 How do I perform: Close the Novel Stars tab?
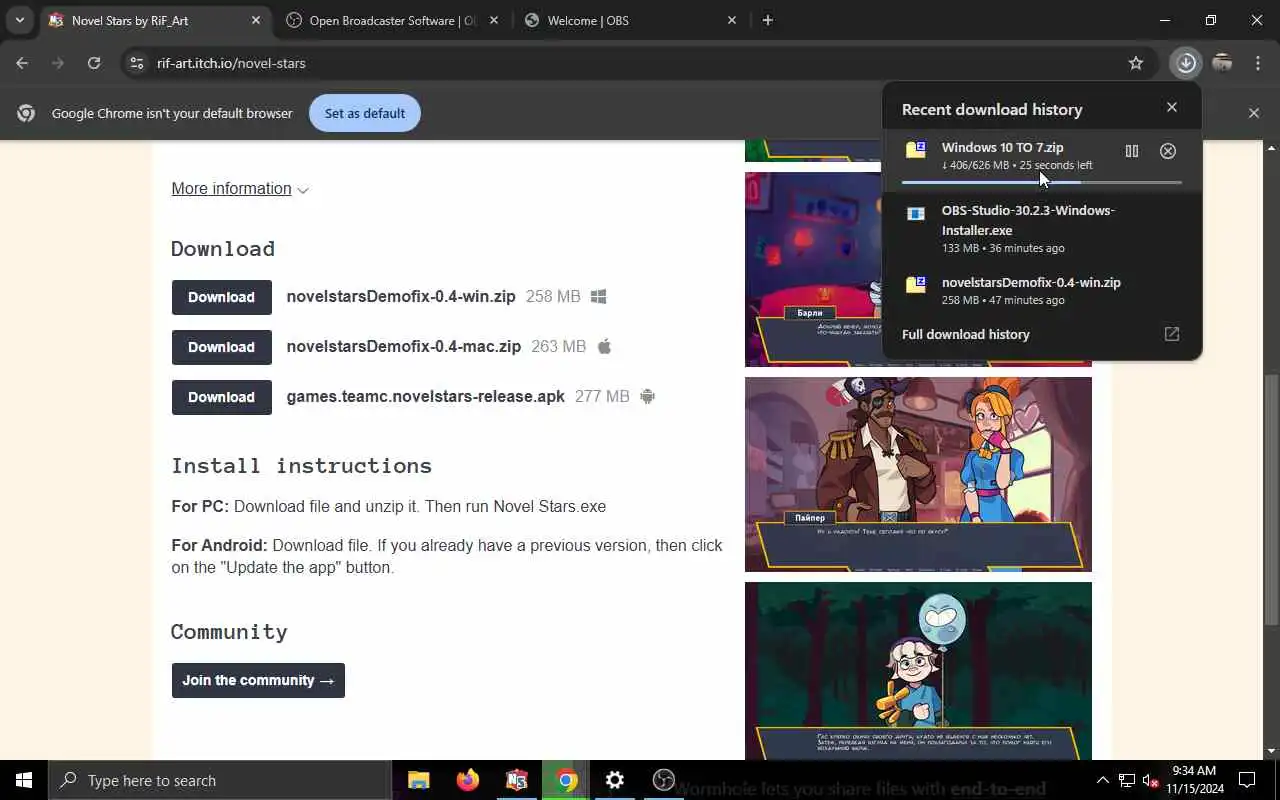256,20
